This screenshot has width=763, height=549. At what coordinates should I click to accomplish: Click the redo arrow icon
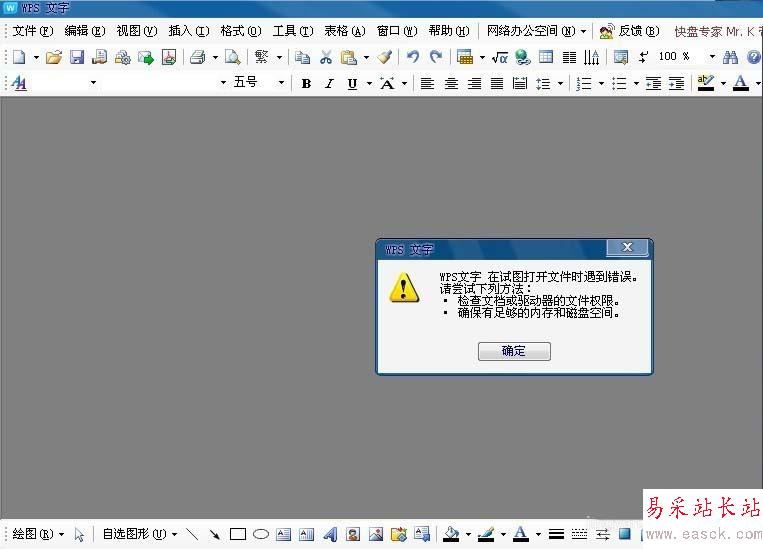click(436, 57)
